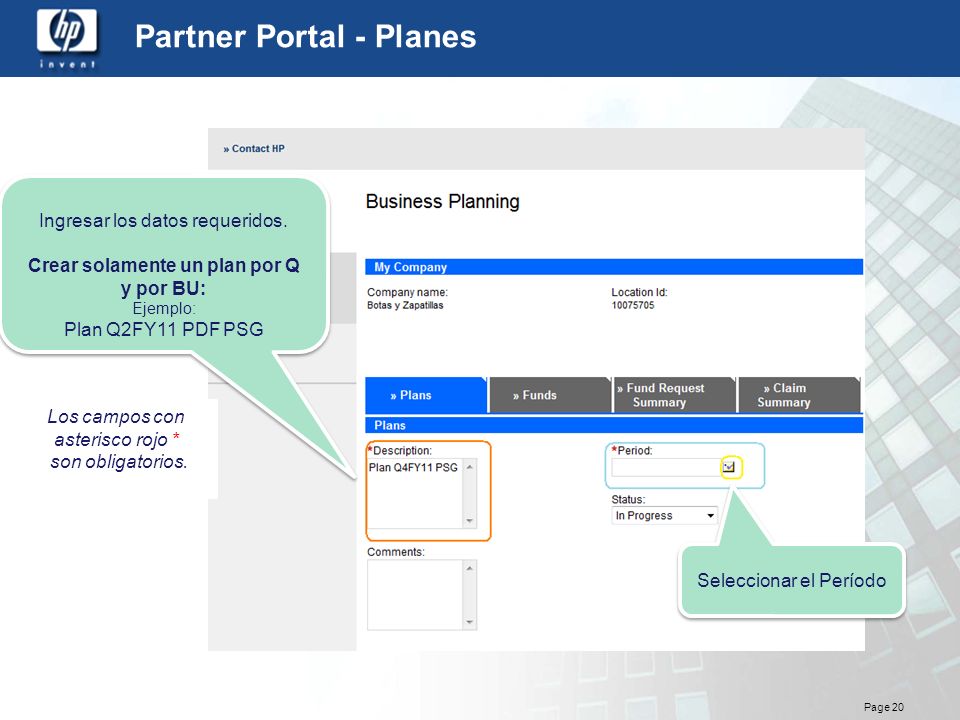Click the Business Planning heading

[x=443, y=201]
